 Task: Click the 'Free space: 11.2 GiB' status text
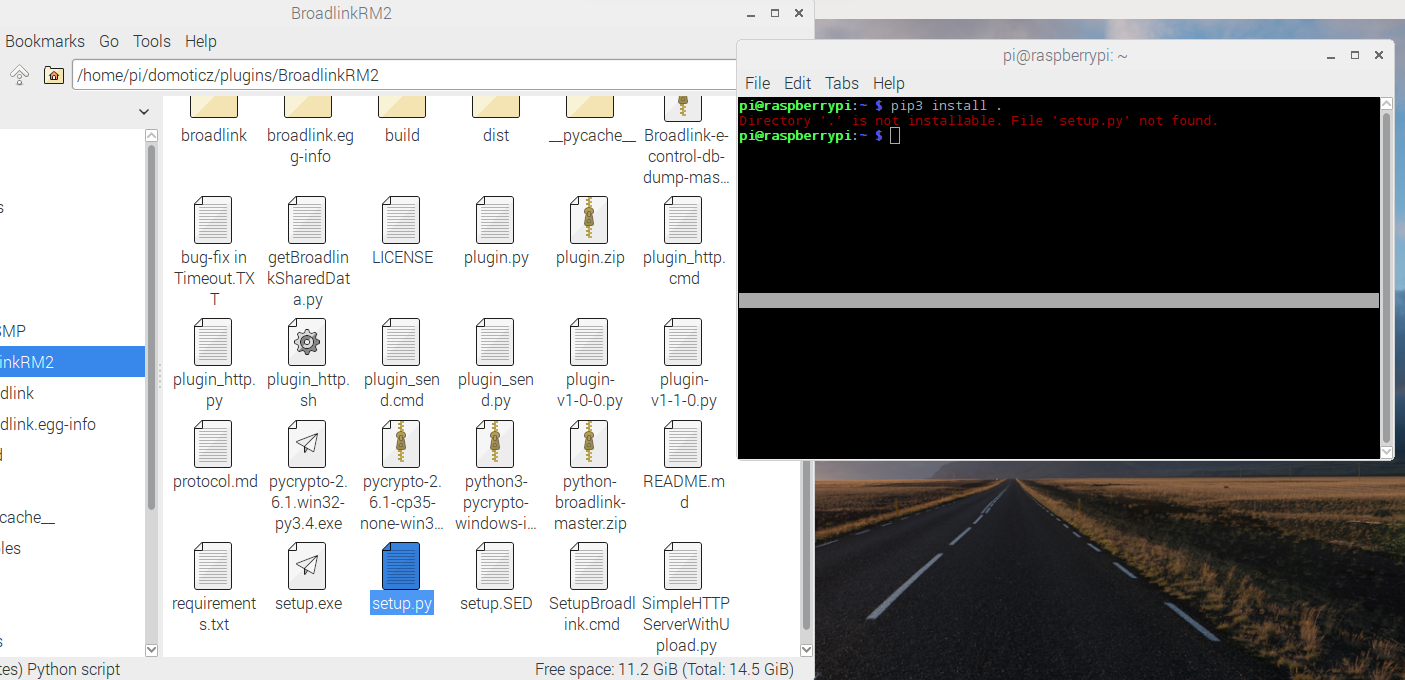[x=664, y=669]
